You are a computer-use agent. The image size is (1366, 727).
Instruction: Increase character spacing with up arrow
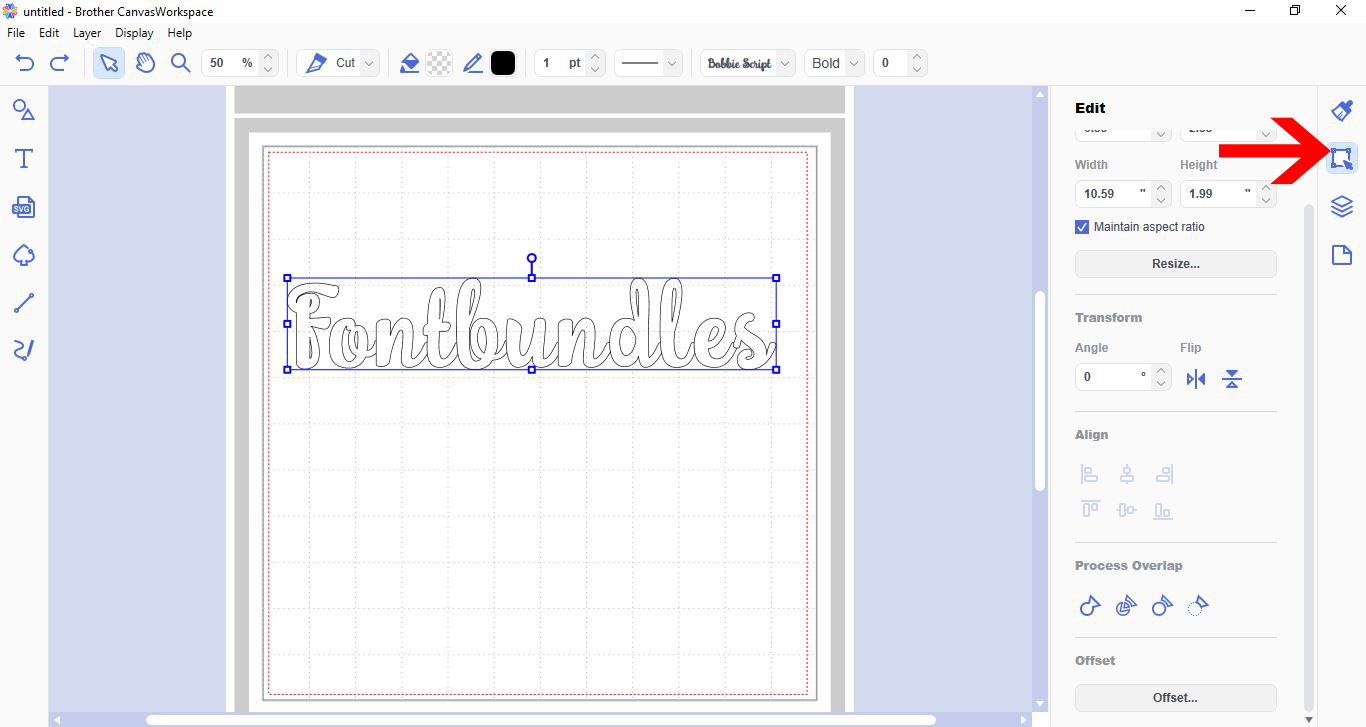(x=919, y=57)
